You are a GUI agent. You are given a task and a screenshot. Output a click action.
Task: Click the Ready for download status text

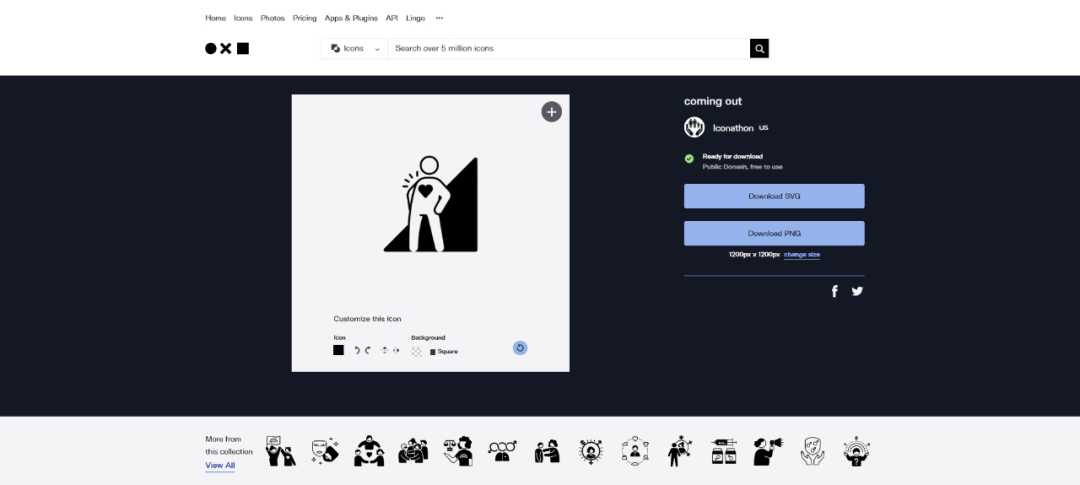click(732, 156)
